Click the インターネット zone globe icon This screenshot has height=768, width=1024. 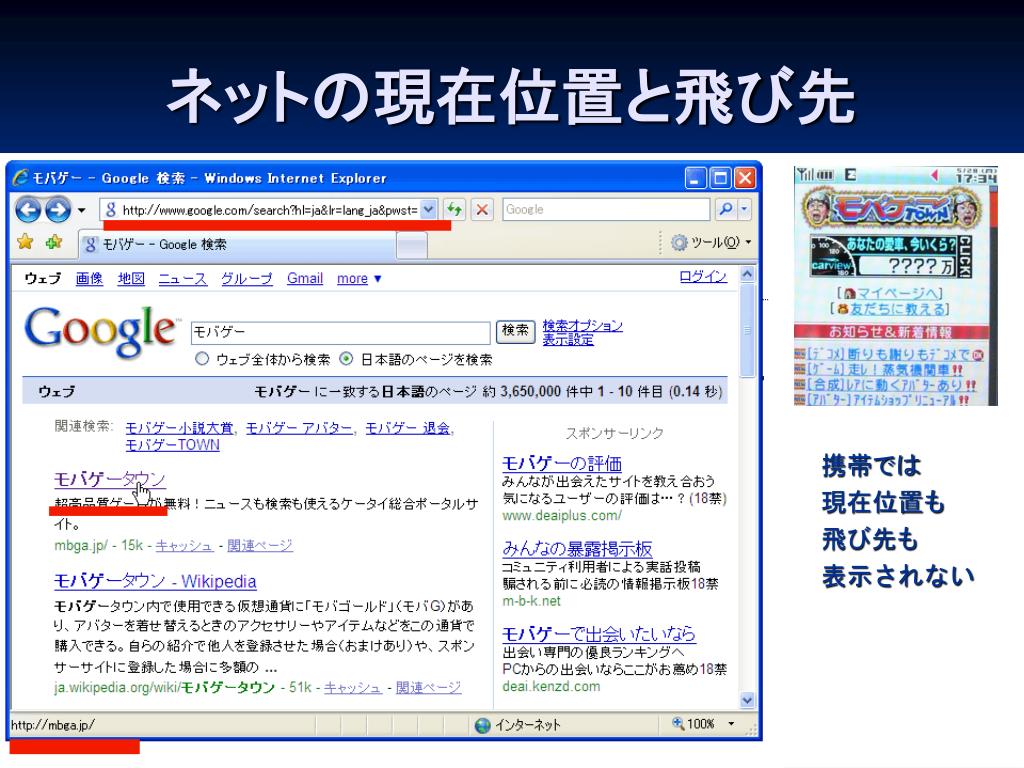[x=483, y=726]
